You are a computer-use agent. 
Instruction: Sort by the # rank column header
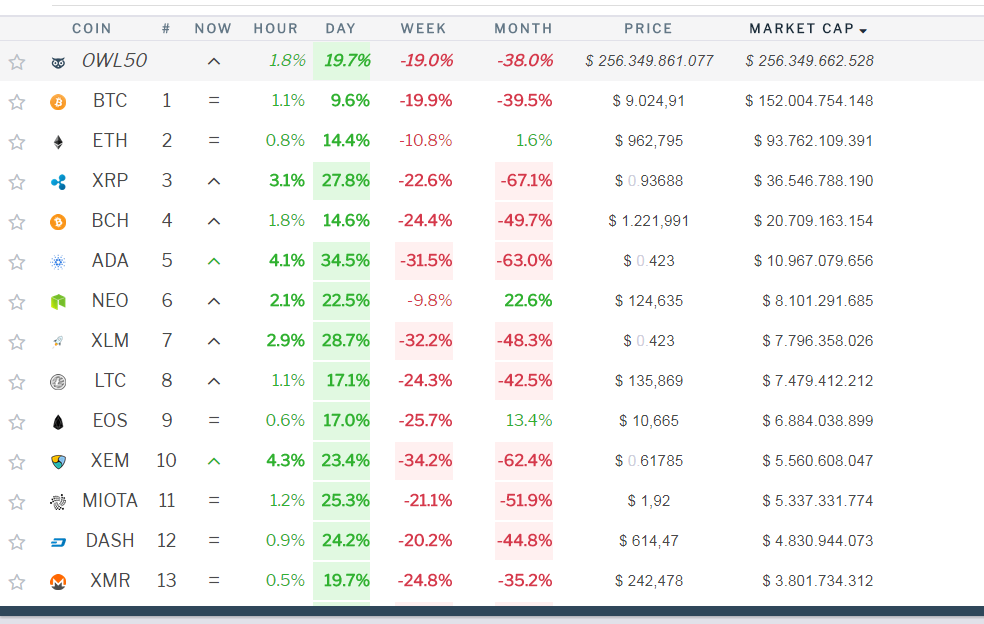point(166,29)
